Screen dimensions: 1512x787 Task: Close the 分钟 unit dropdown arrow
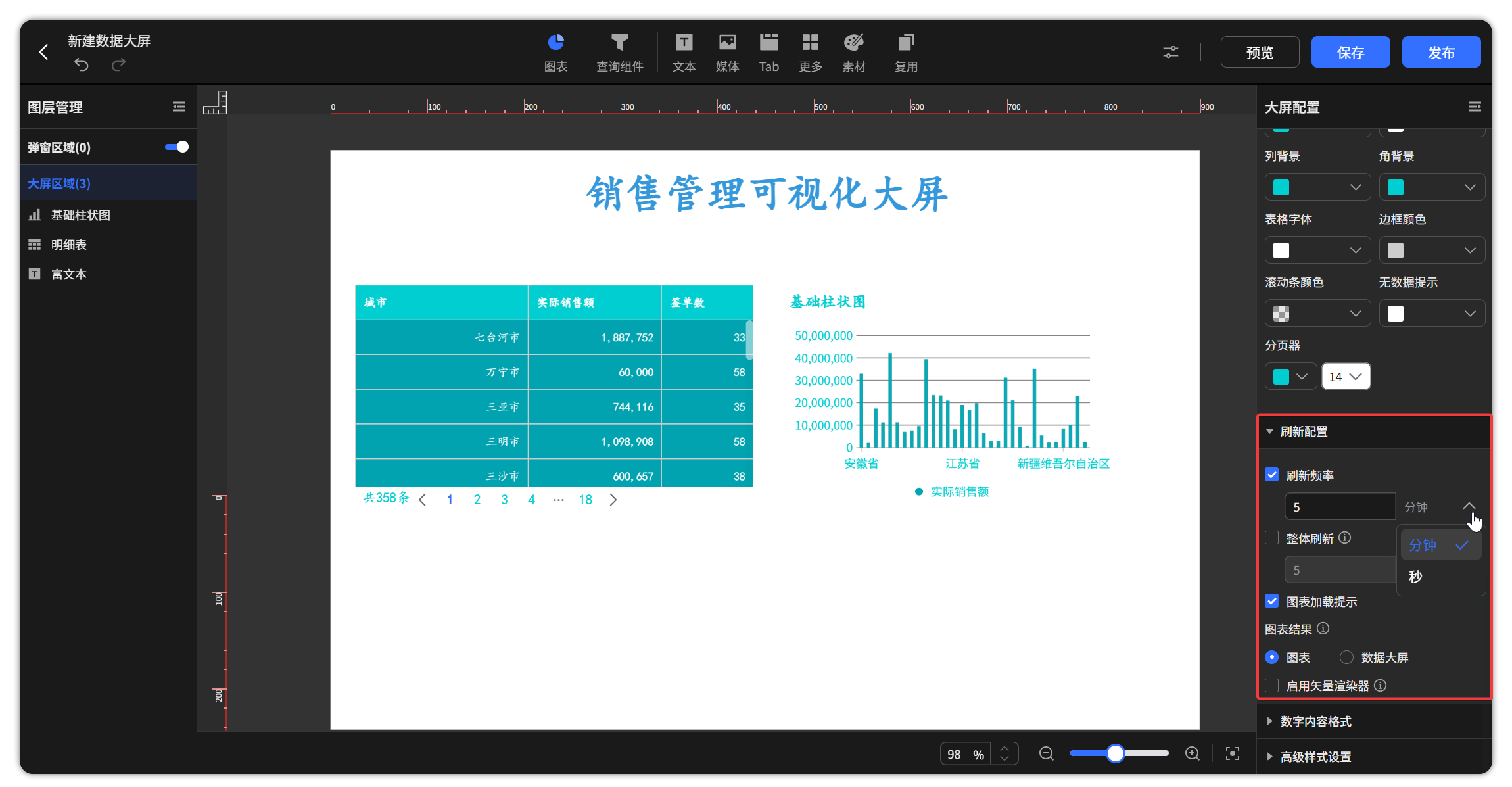1469,506
